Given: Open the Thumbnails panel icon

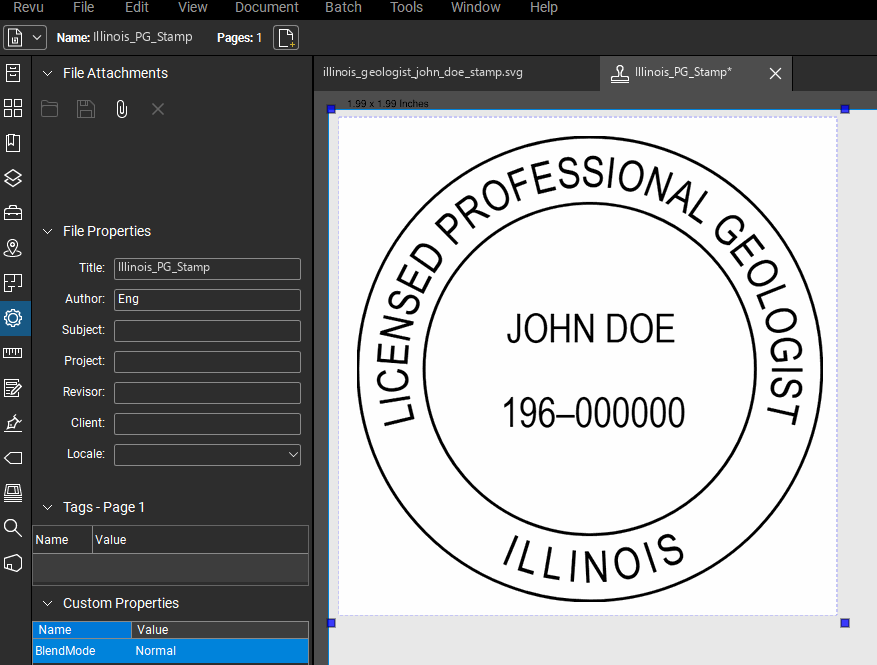Looking at the screenshot, I should tap(13, 108).
